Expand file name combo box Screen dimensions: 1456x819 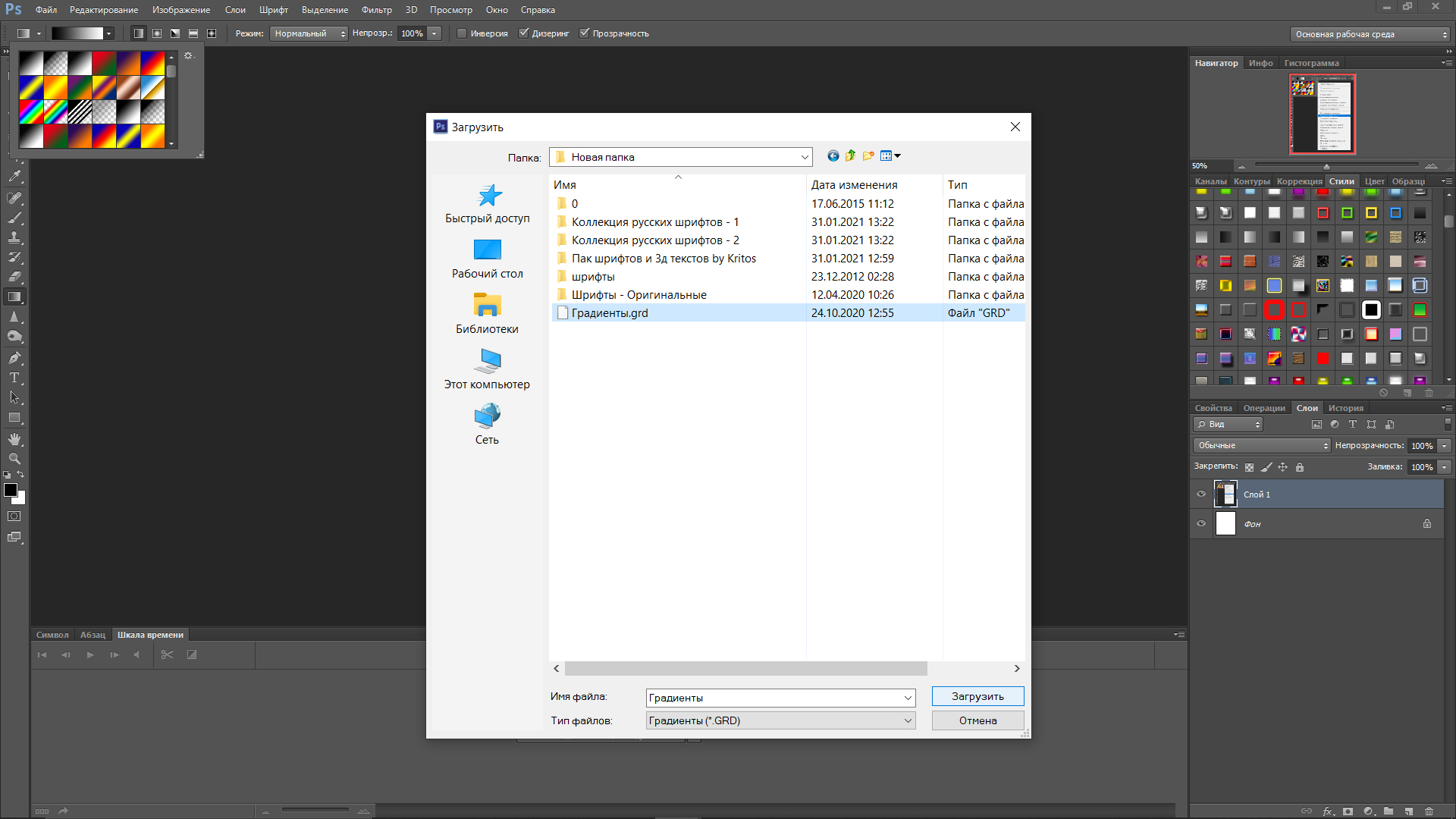pos(908,698)
